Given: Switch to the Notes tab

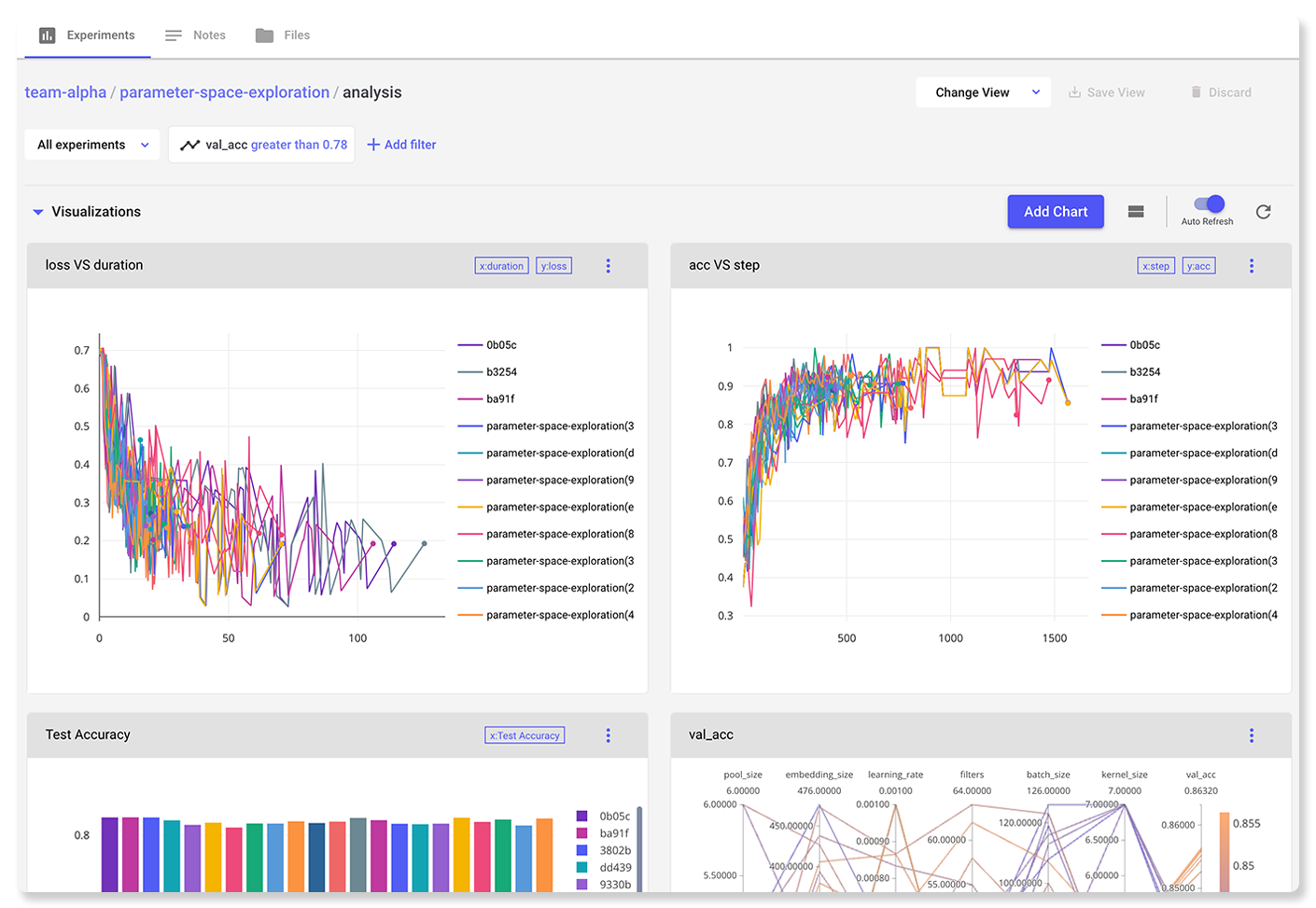Looking at the screenshot, I should [x=196, y=35].
